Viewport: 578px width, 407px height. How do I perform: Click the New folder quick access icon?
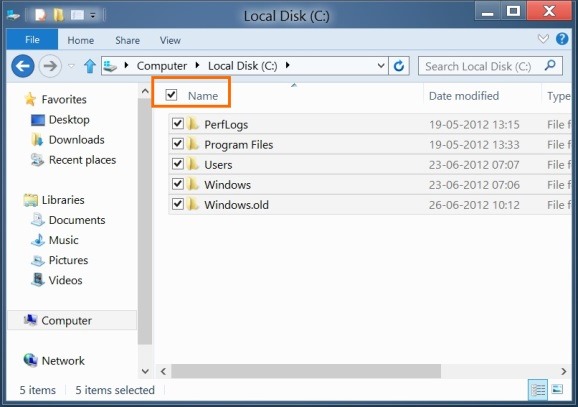click(59, 15)
